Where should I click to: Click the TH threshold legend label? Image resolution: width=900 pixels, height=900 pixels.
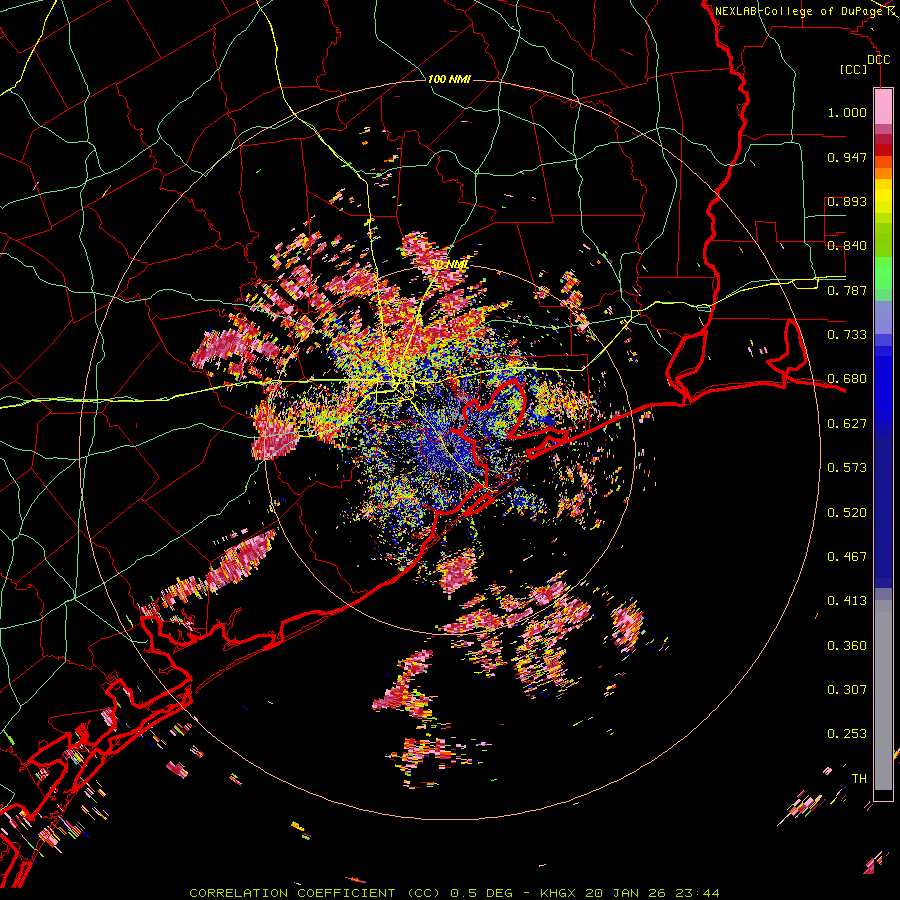pos(859,779)
